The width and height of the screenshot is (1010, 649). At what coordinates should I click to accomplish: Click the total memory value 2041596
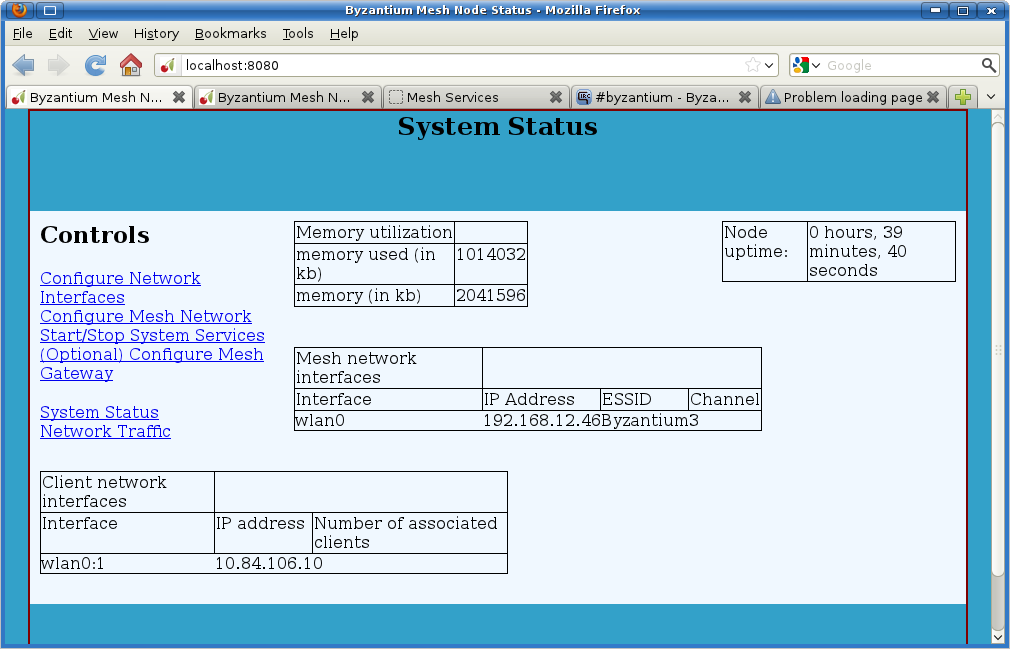point(491,296)
